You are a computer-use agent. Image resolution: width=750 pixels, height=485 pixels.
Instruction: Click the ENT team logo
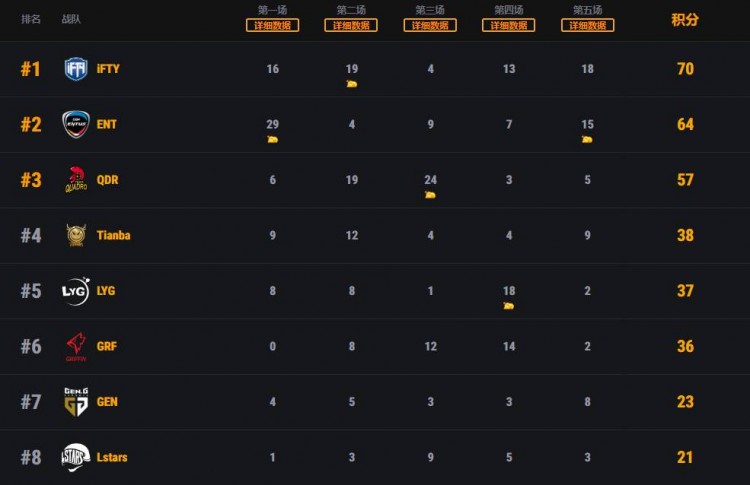point(76,124)
